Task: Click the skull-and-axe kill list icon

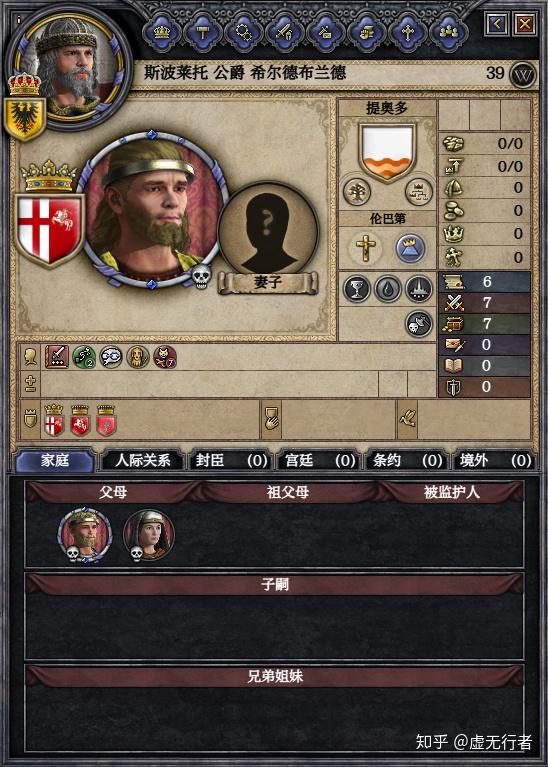Action: [x=419, y=324]
